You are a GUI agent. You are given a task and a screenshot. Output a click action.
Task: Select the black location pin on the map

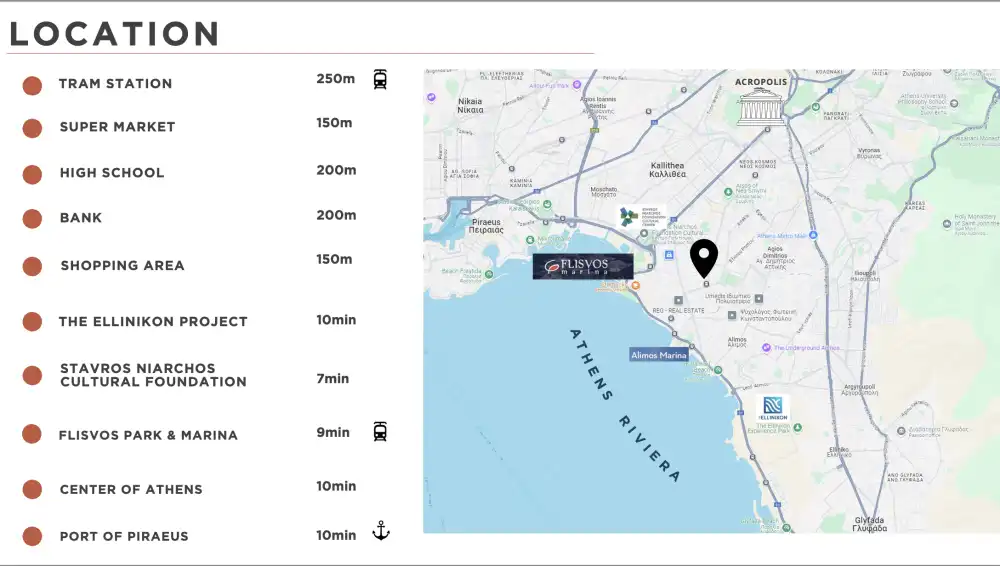click(x=704, y=257)
